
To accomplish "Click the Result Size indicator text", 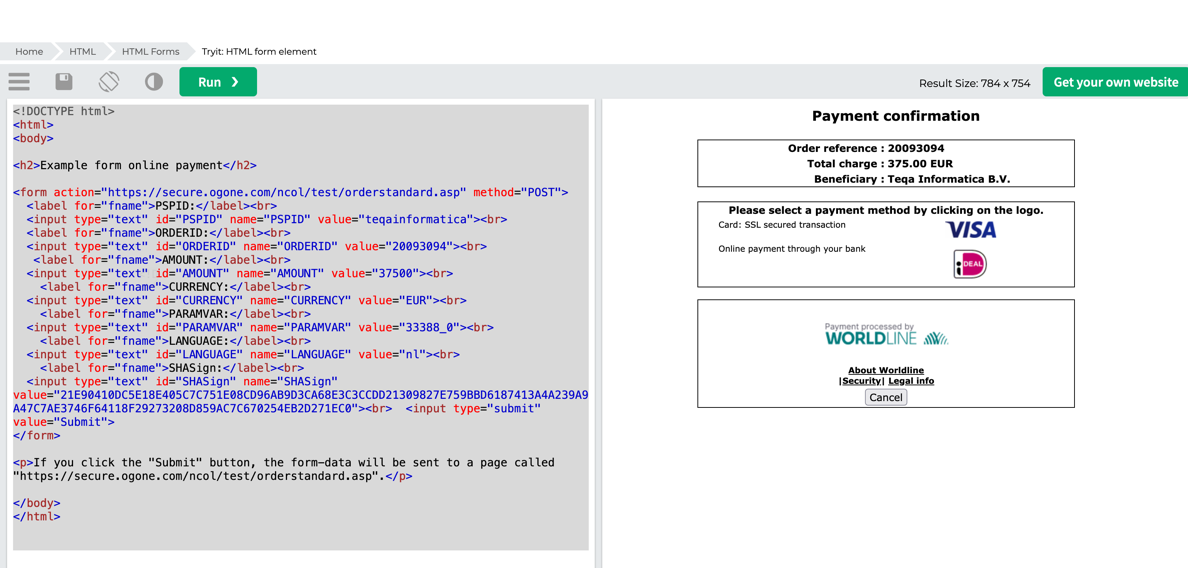I will (x=974, y=83).
